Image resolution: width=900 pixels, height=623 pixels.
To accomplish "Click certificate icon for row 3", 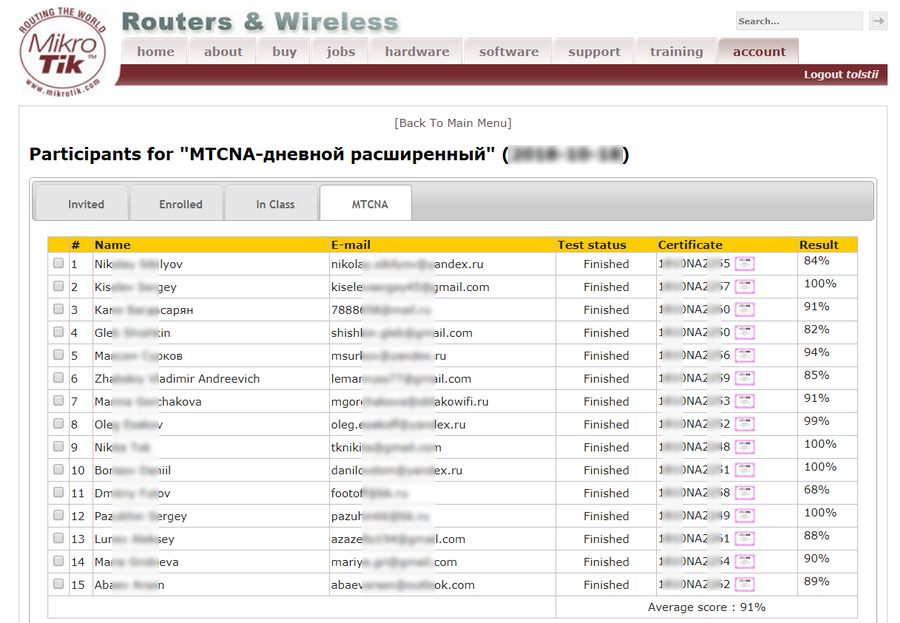I will (744, 309).
